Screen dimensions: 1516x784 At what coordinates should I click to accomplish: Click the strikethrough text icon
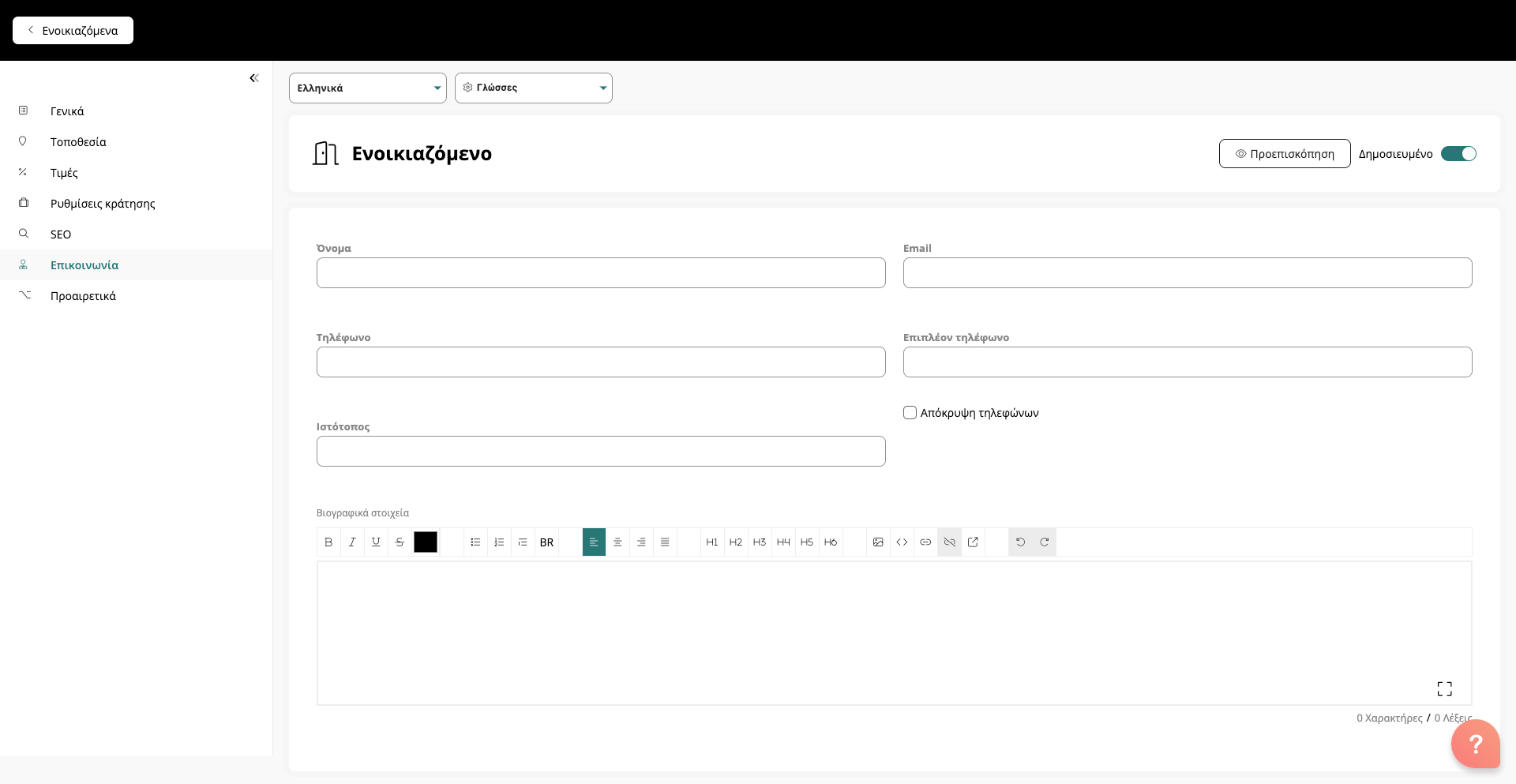click(400, 542)
